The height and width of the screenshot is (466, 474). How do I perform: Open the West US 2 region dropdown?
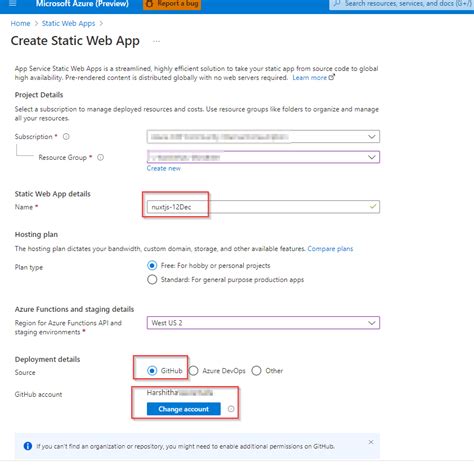click(x=263, y=323)
